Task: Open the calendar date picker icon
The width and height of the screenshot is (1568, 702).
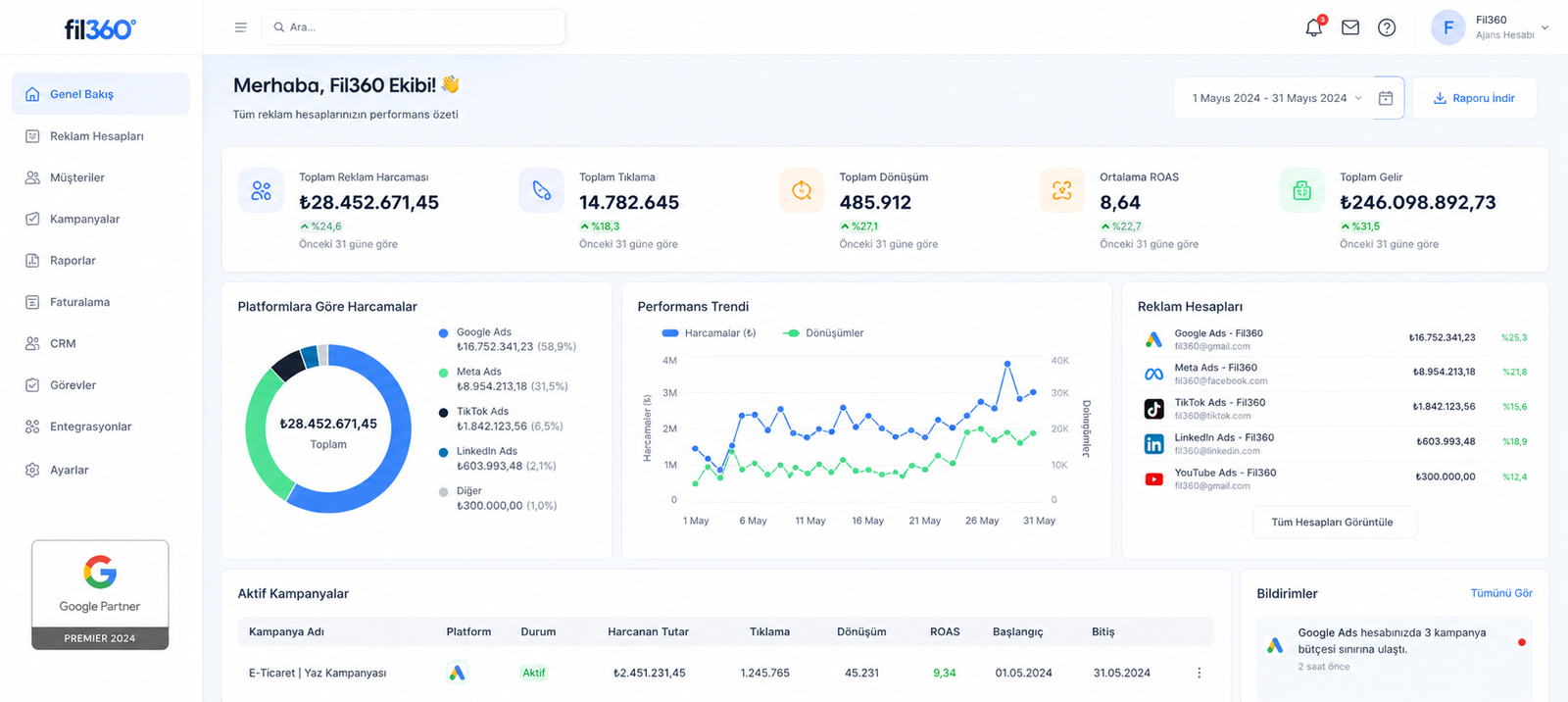Action: click(x=1386, y=98)
